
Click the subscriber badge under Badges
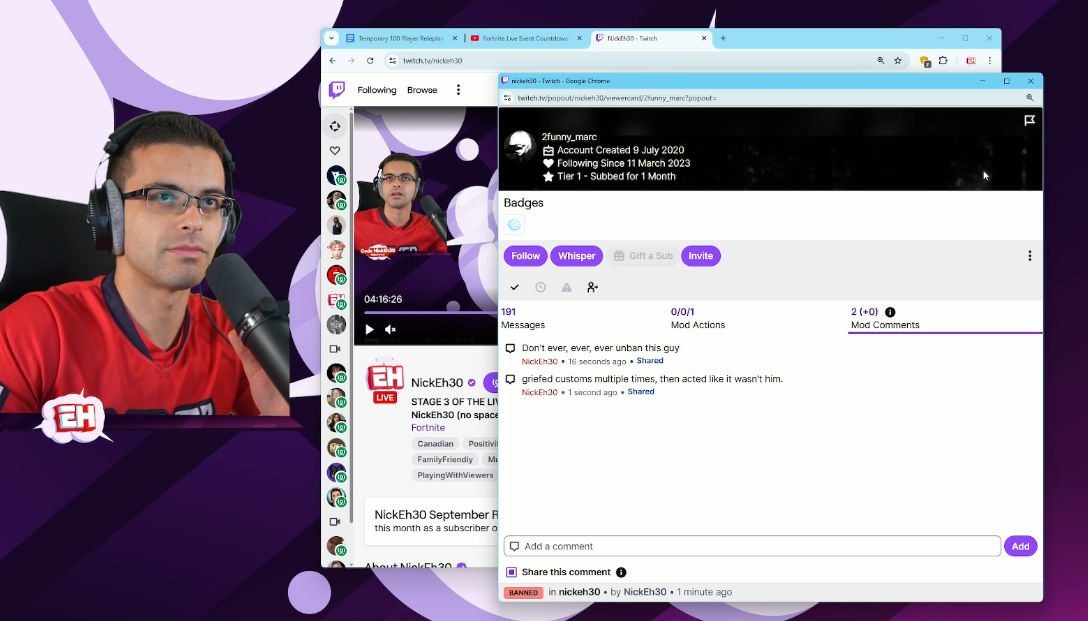(x=514, y=224)
